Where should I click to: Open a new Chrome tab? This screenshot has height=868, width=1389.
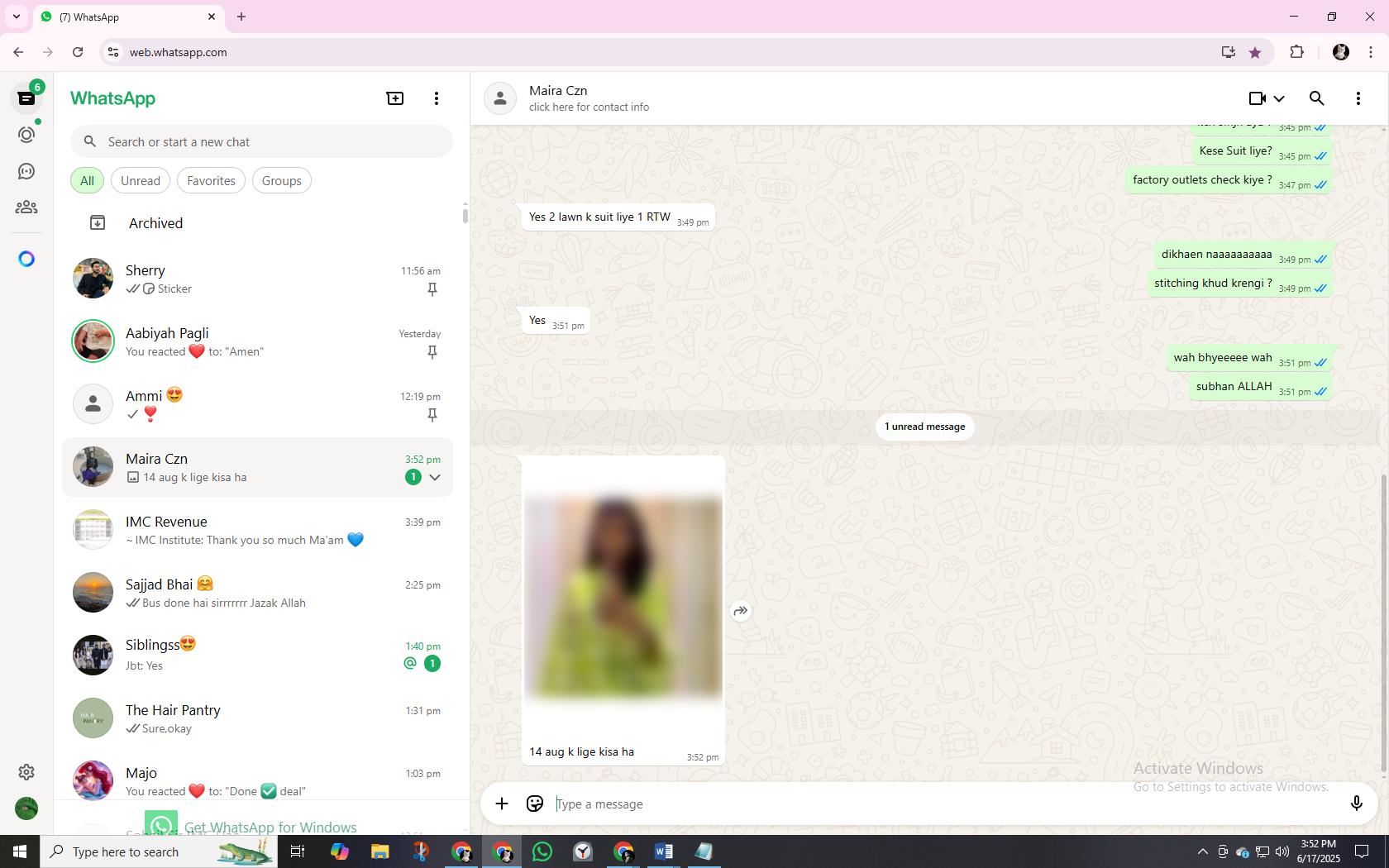(x=241, y=17)
